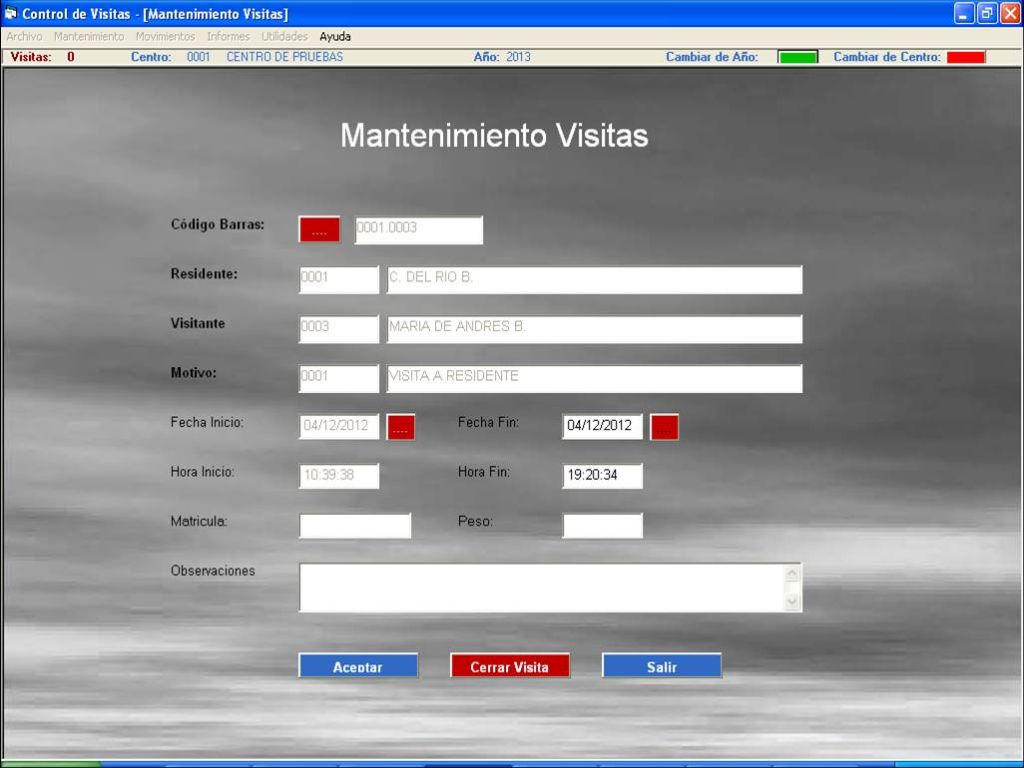Restore down the application window
This screenshot has width=1024, height=768.
(x=986, y=13)
